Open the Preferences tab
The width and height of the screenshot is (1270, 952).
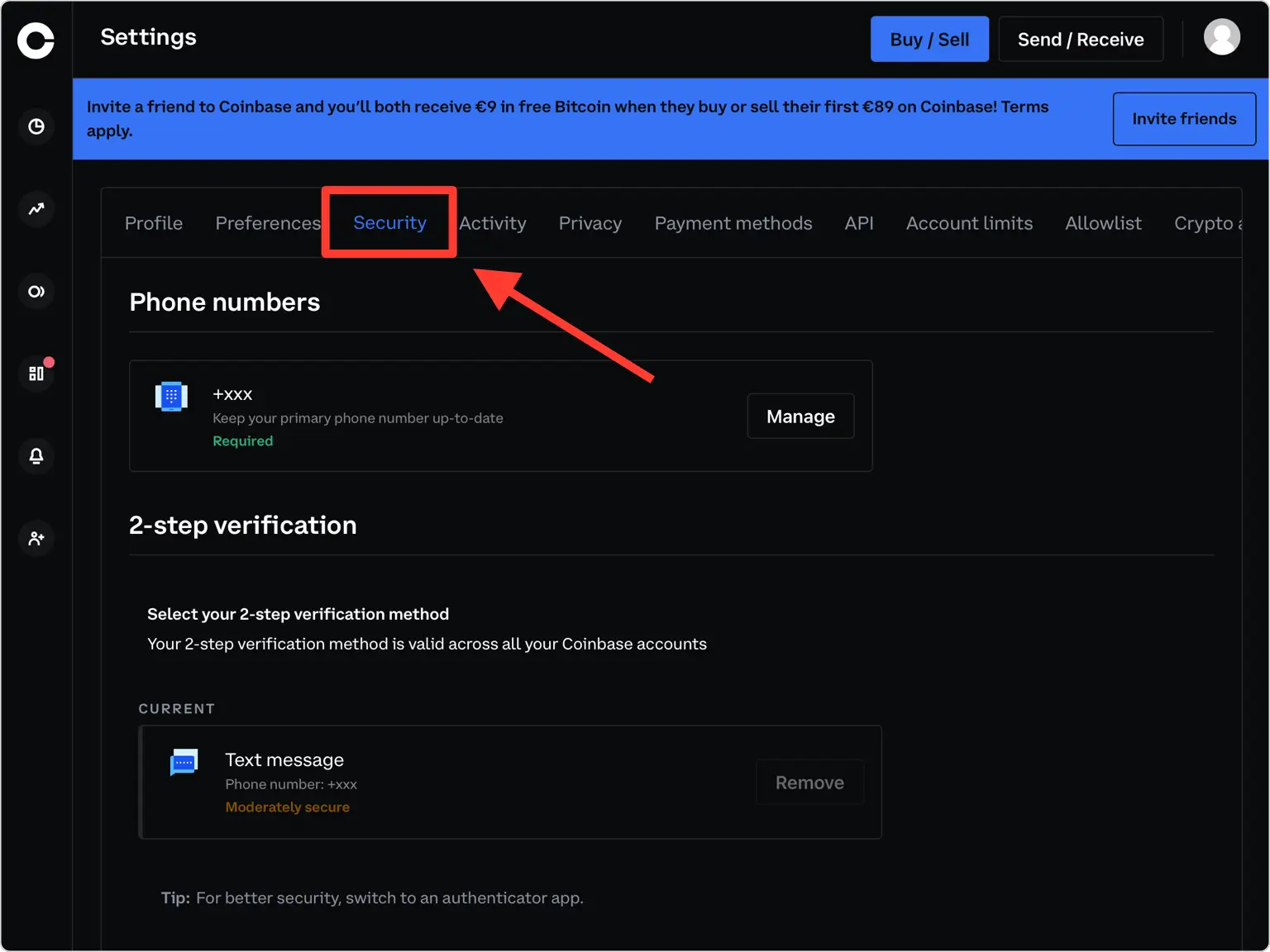(267, 223)
